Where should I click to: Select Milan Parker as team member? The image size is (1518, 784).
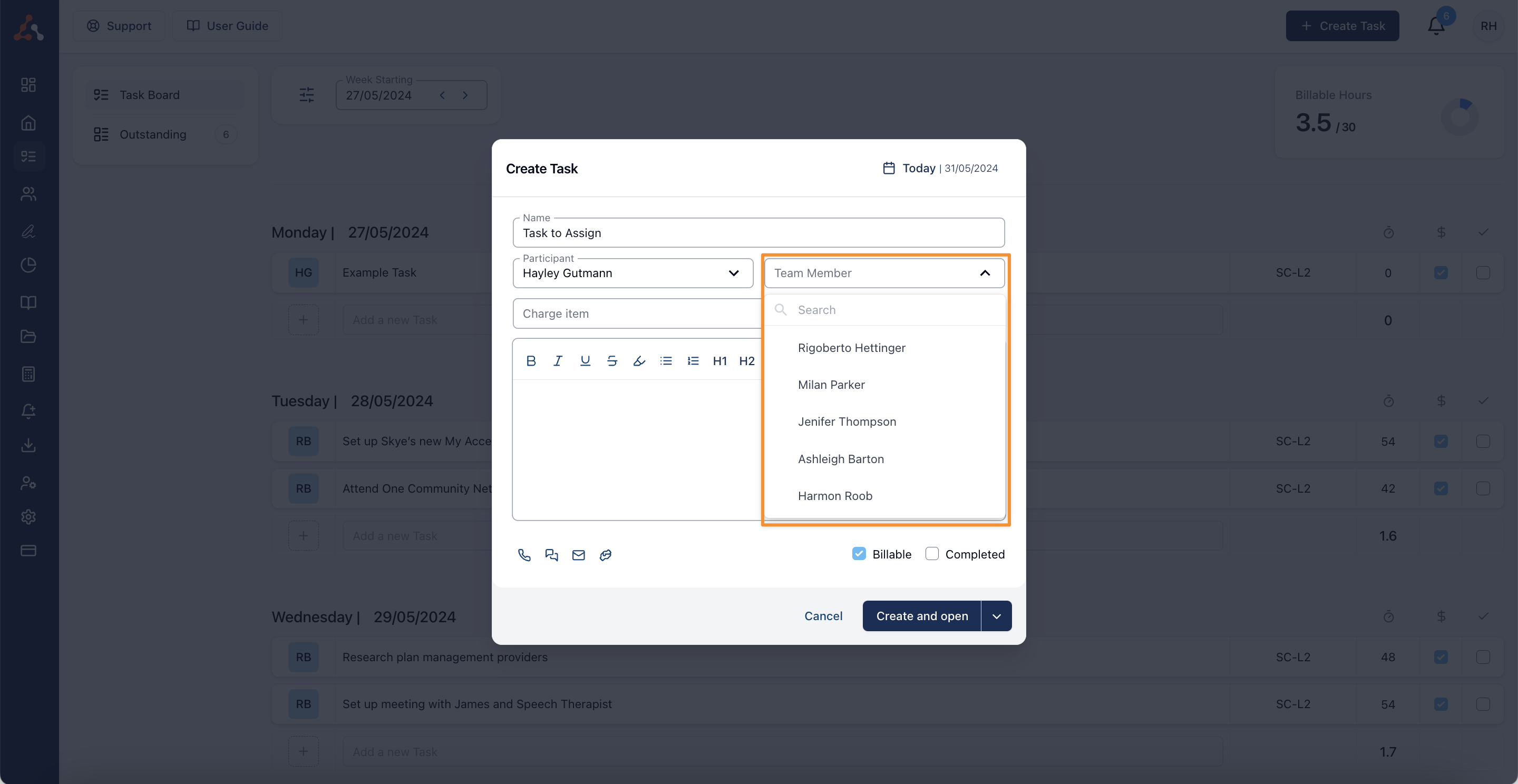tap(884, 385)
